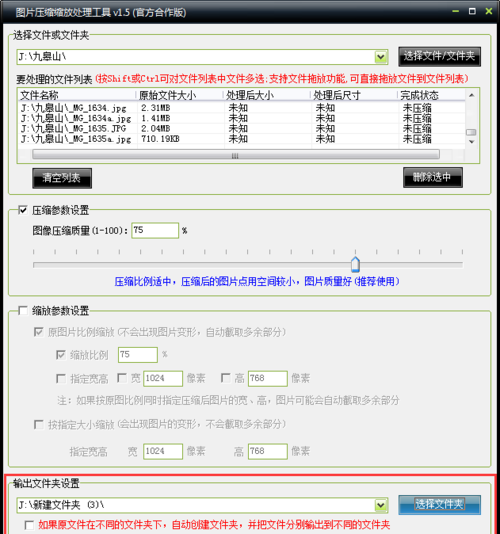The width and height of the screenshot is (500, 534).
Task: Click the 删除选中 button
Action: (433, 177)
